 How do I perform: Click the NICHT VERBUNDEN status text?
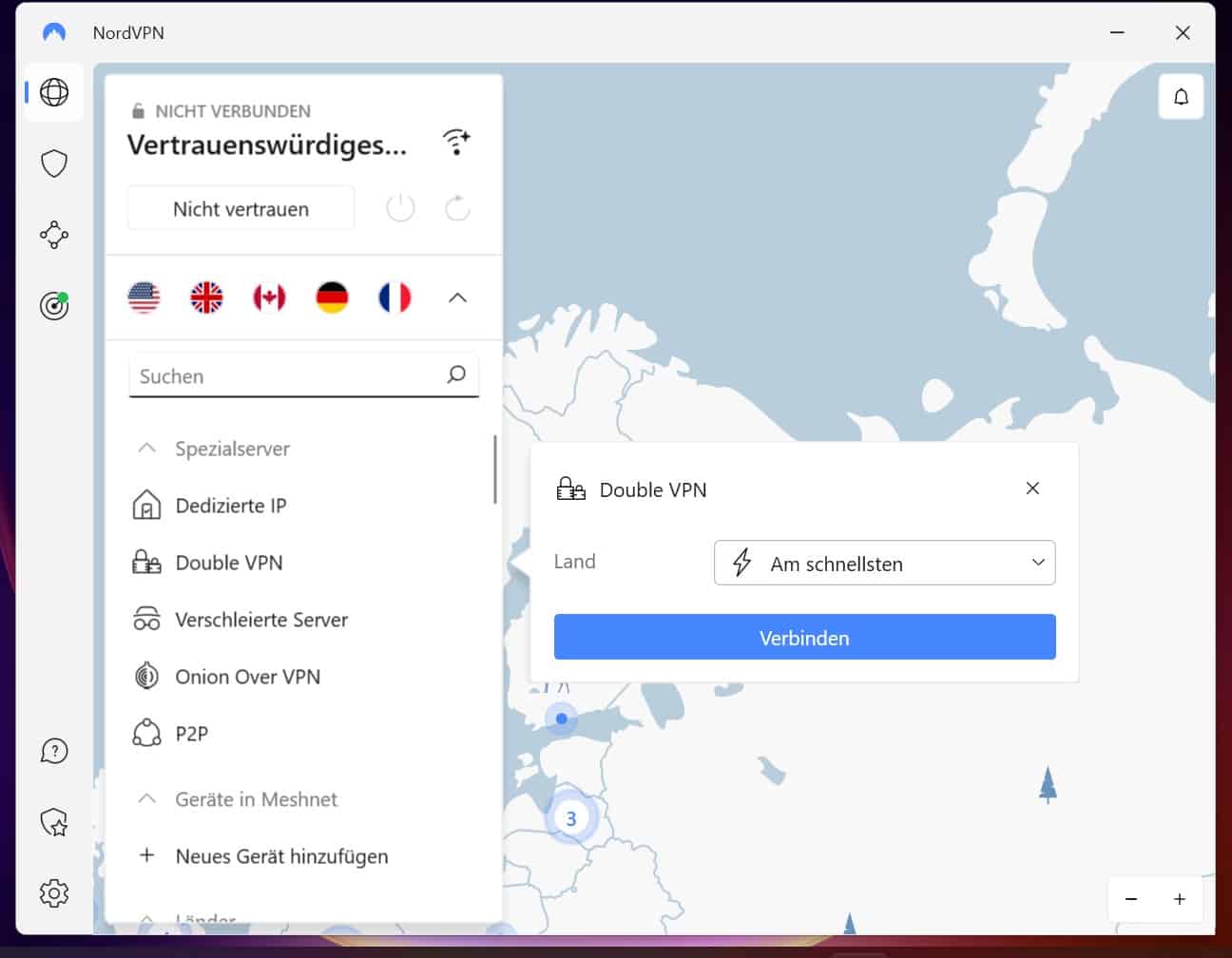click(233, 111)
